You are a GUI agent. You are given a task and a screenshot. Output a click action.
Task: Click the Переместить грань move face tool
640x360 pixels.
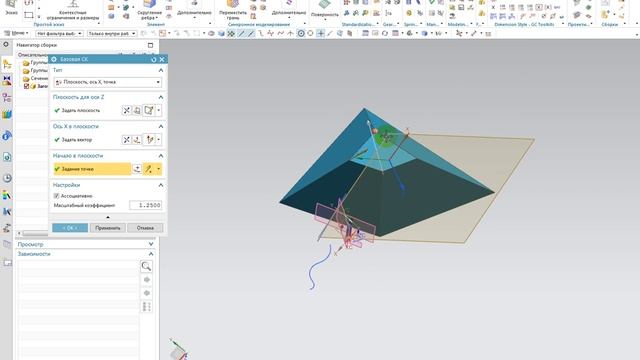pyautogui.click(x=233, y=10)
